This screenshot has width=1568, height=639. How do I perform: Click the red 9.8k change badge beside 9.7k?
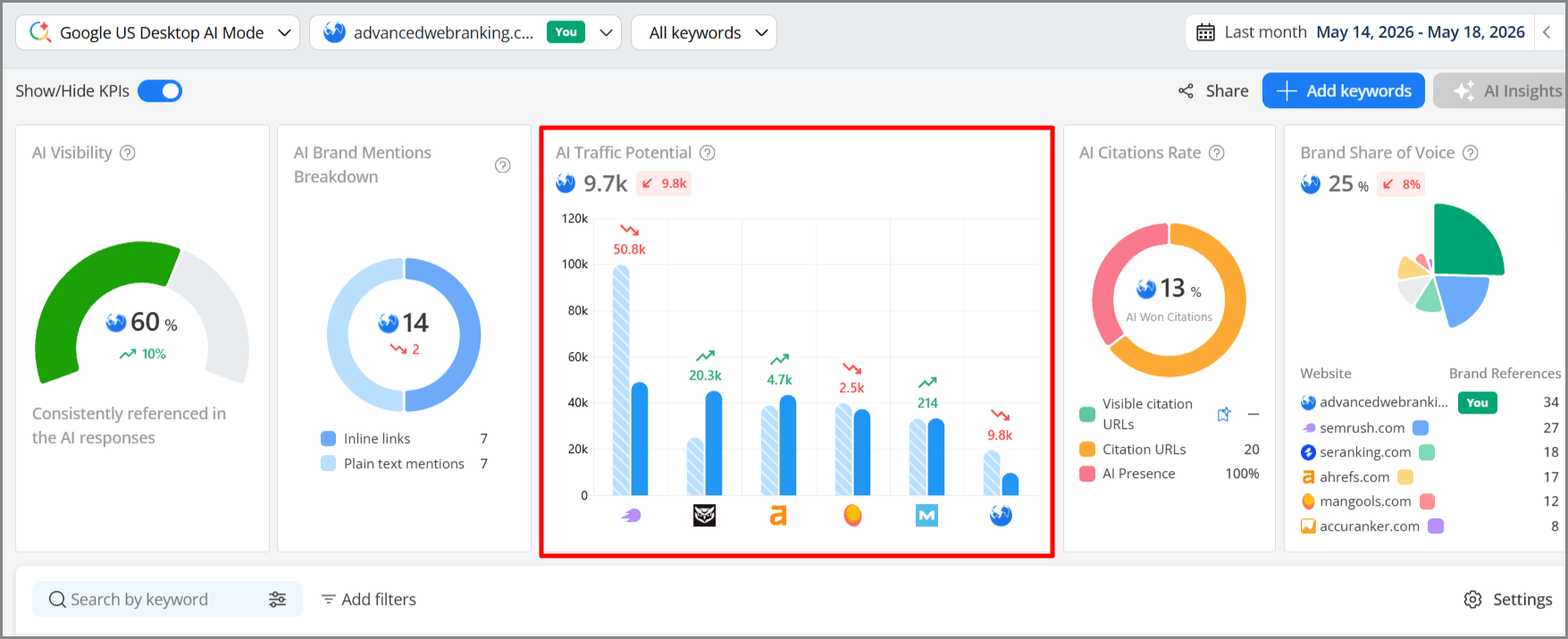click(665, 183)
